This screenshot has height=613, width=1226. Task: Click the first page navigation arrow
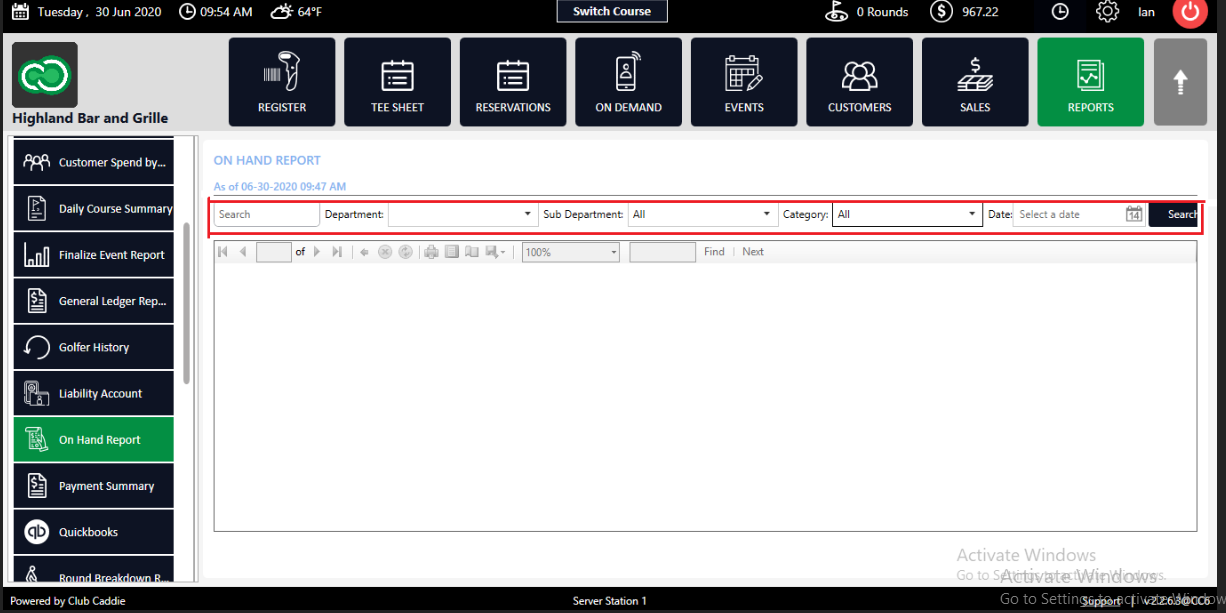[222, 252]
